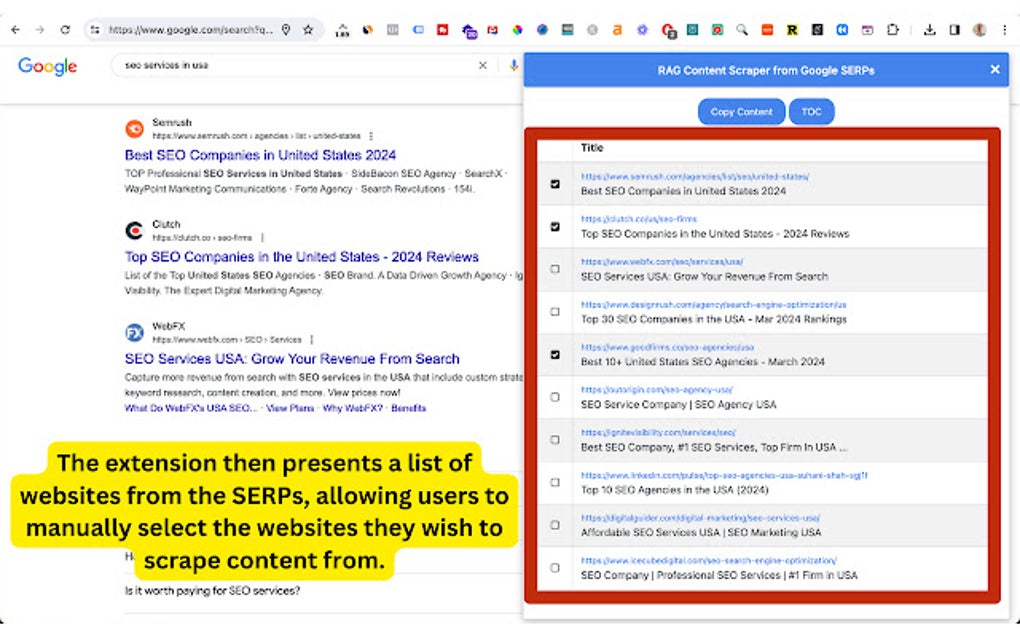Clear the search query with the X
This screenshot has height=638, width=1020.
pos(483,65)
